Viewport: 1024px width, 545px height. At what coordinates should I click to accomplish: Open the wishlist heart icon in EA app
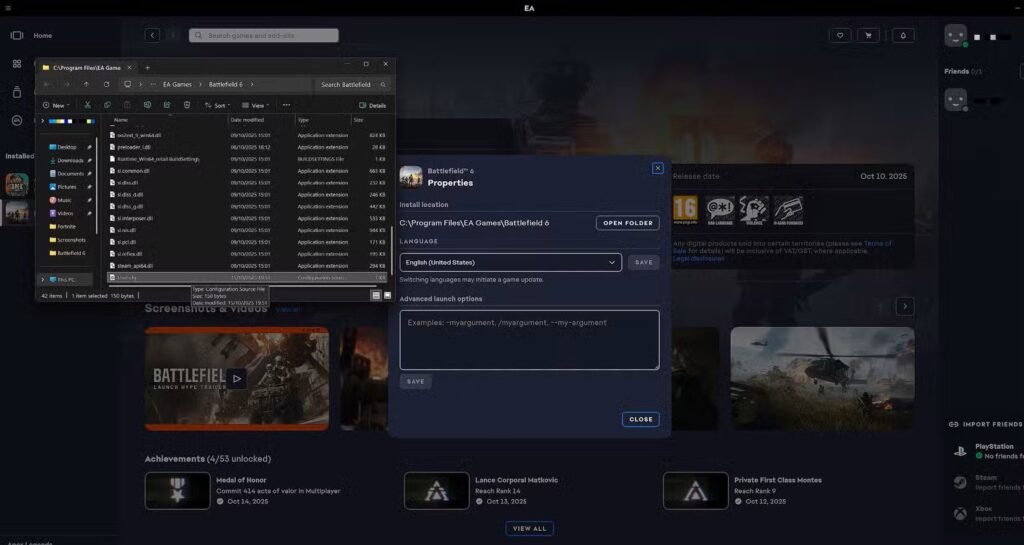(x=840, y=35)
